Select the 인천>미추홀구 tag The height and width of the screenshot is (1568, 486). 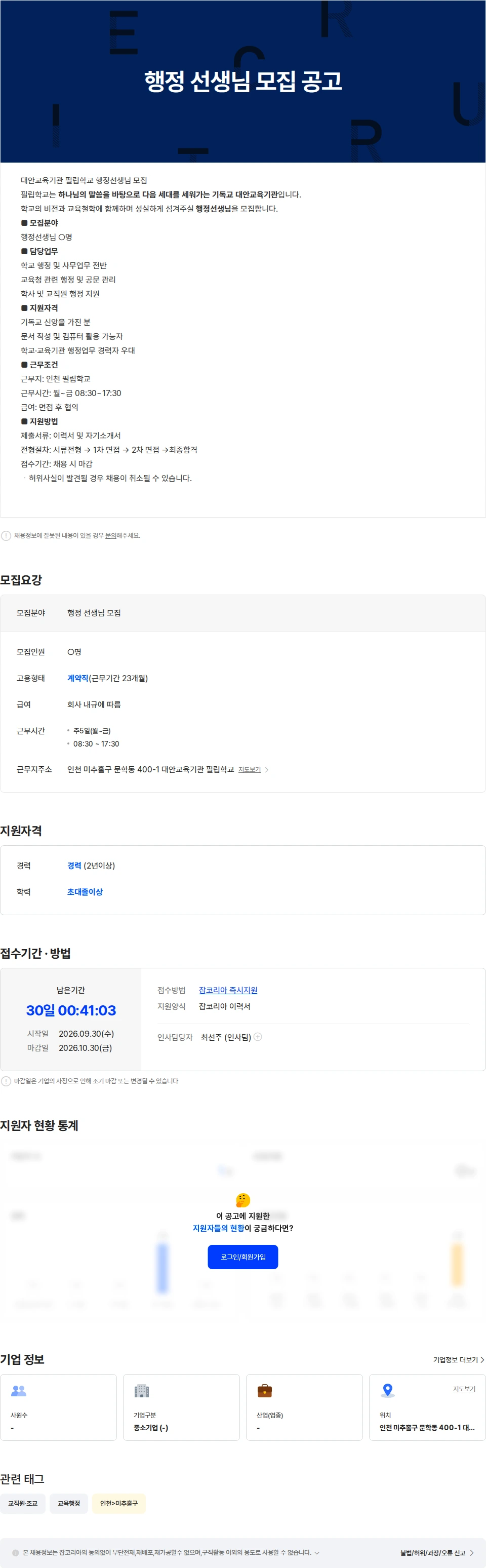coord(119,1504)
